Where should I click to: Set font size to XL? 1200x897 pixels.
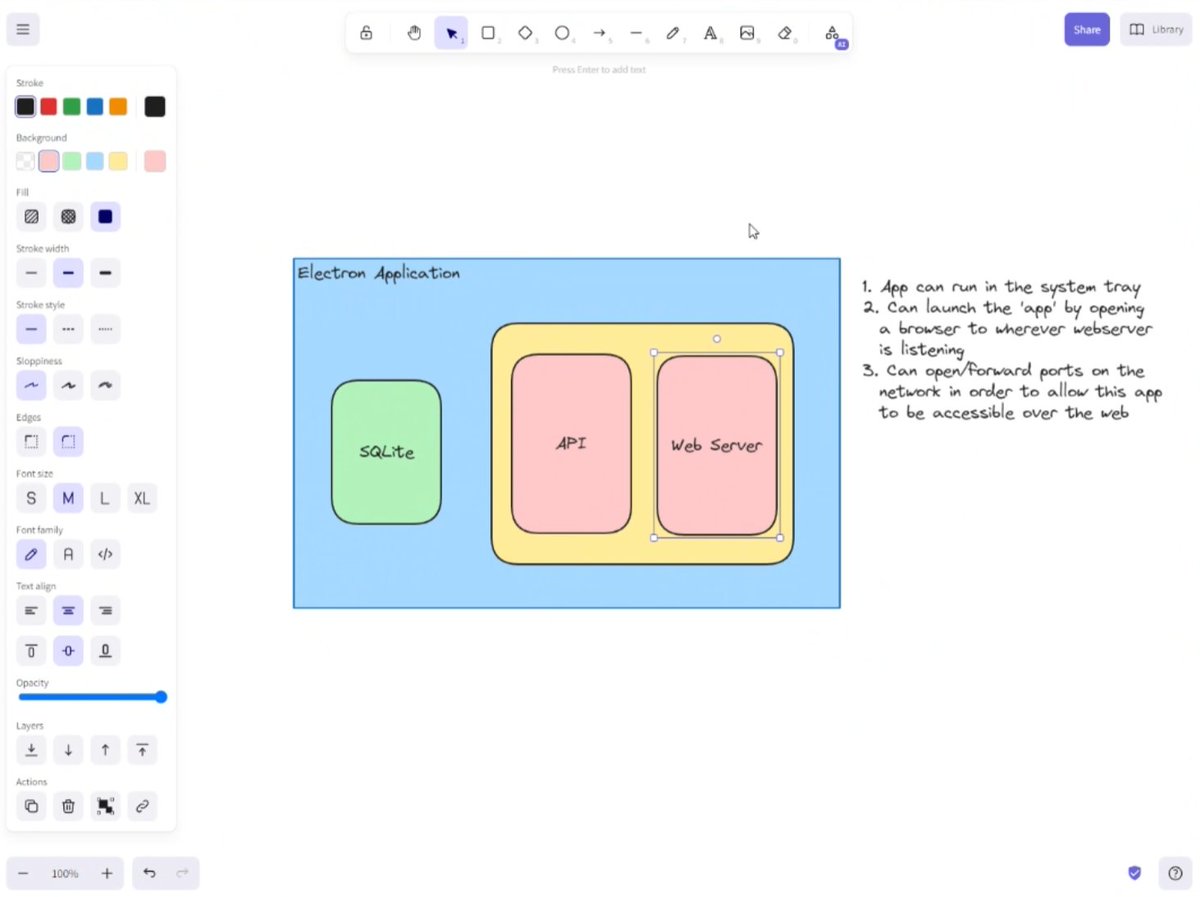(142, 498)
